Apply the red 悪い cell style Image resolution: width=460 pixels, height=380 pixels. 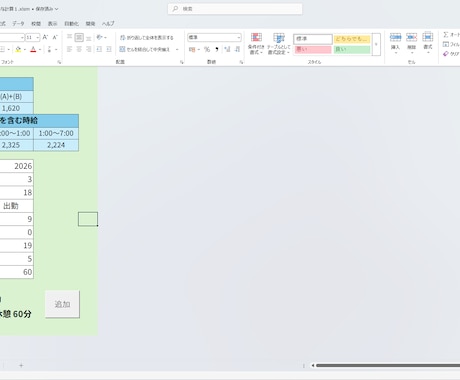click(x=313, y=49)
